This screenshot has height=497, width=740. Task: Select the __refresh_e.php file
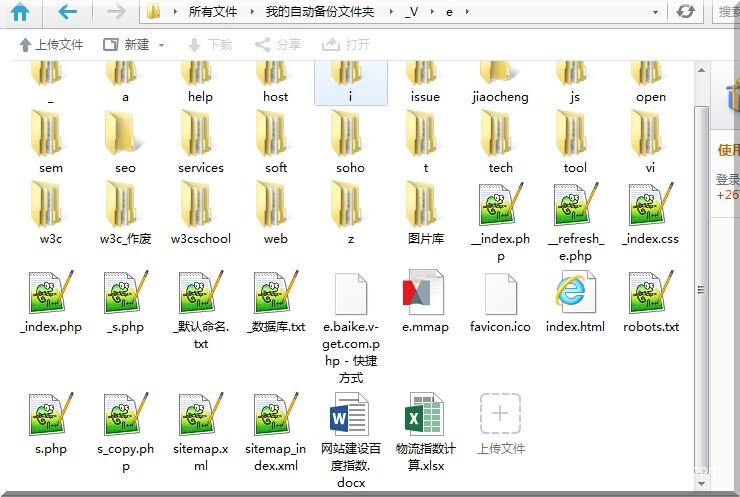click(575, 222)
